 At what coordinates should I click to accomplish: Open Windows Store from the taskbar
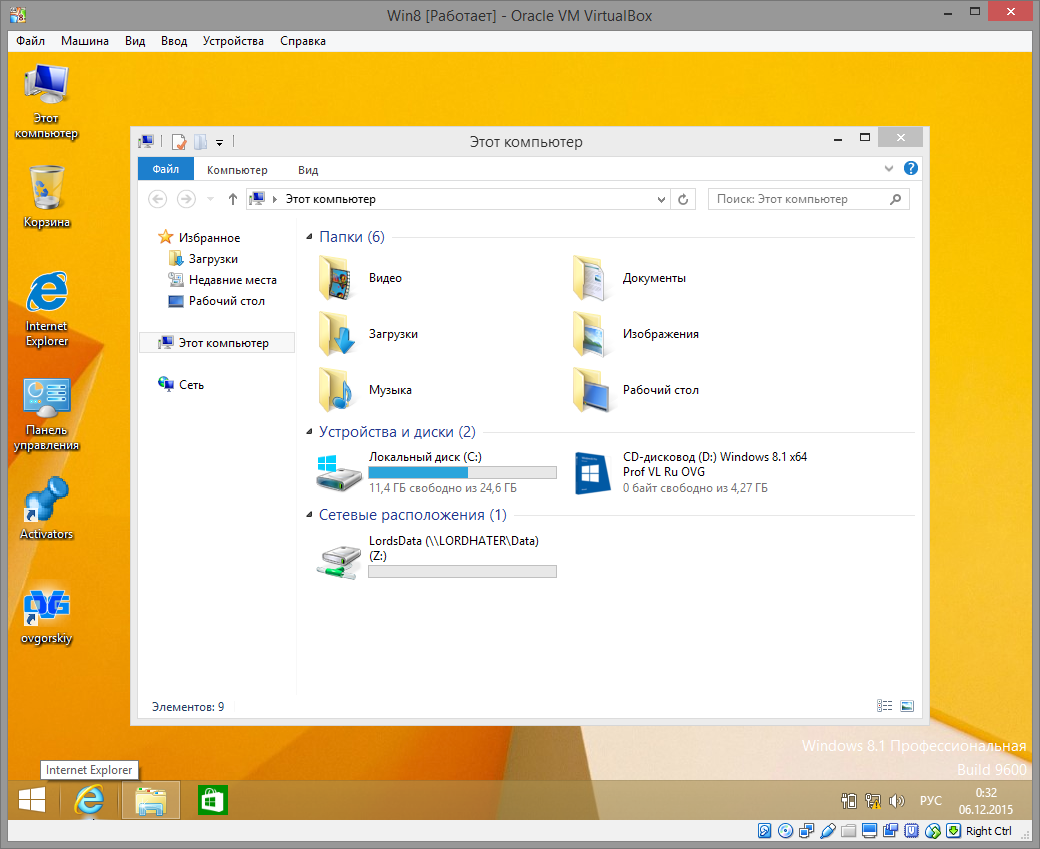pyautogui.click(x=213, y=800)
